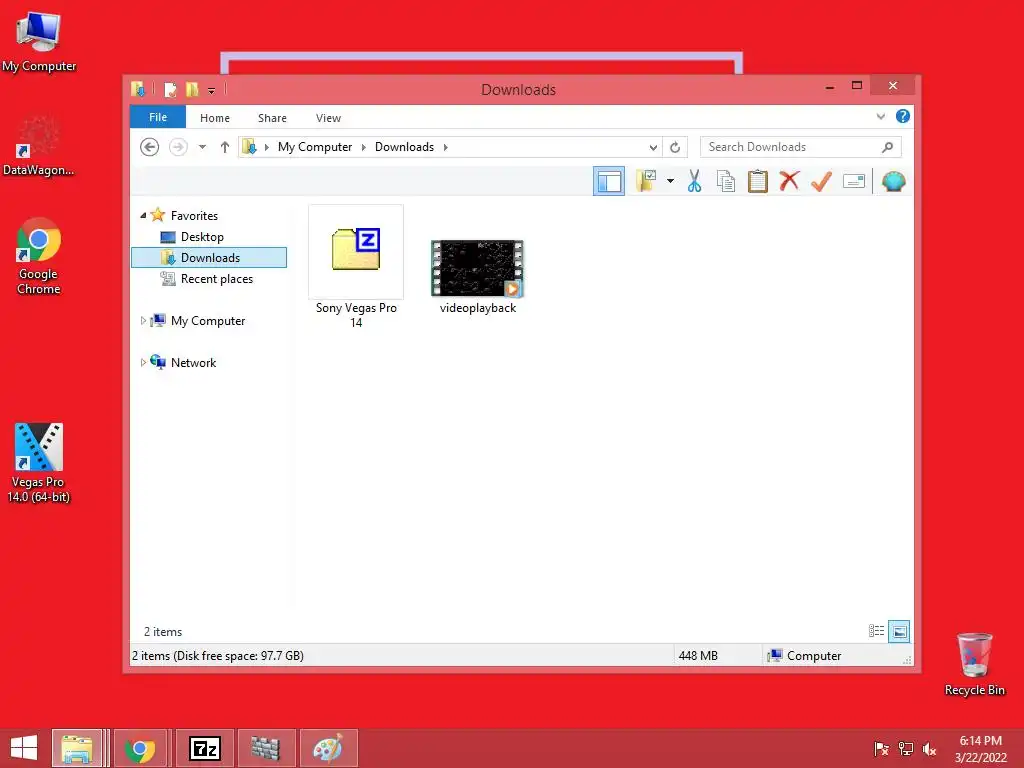Click the muted volume tray icon
This screenshot has height=768, width=1024.
(x=929, y=749)
